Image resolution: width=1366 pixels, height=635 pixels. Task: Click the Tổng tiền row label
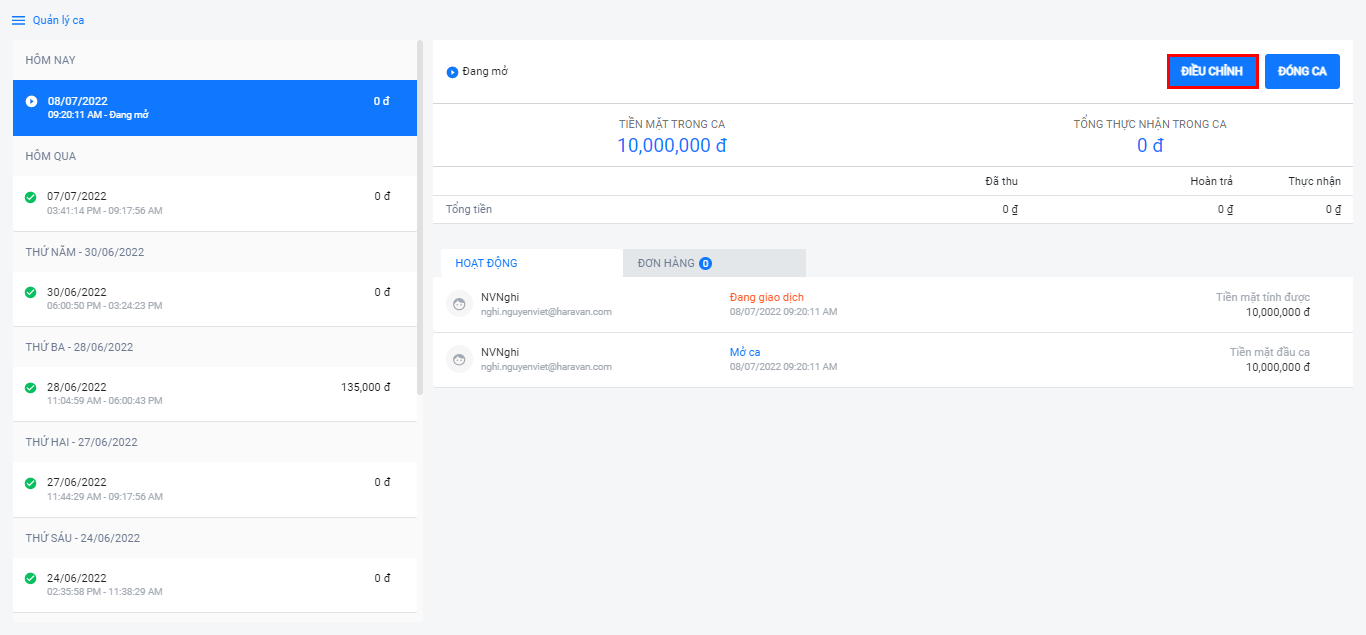[469, 209]
